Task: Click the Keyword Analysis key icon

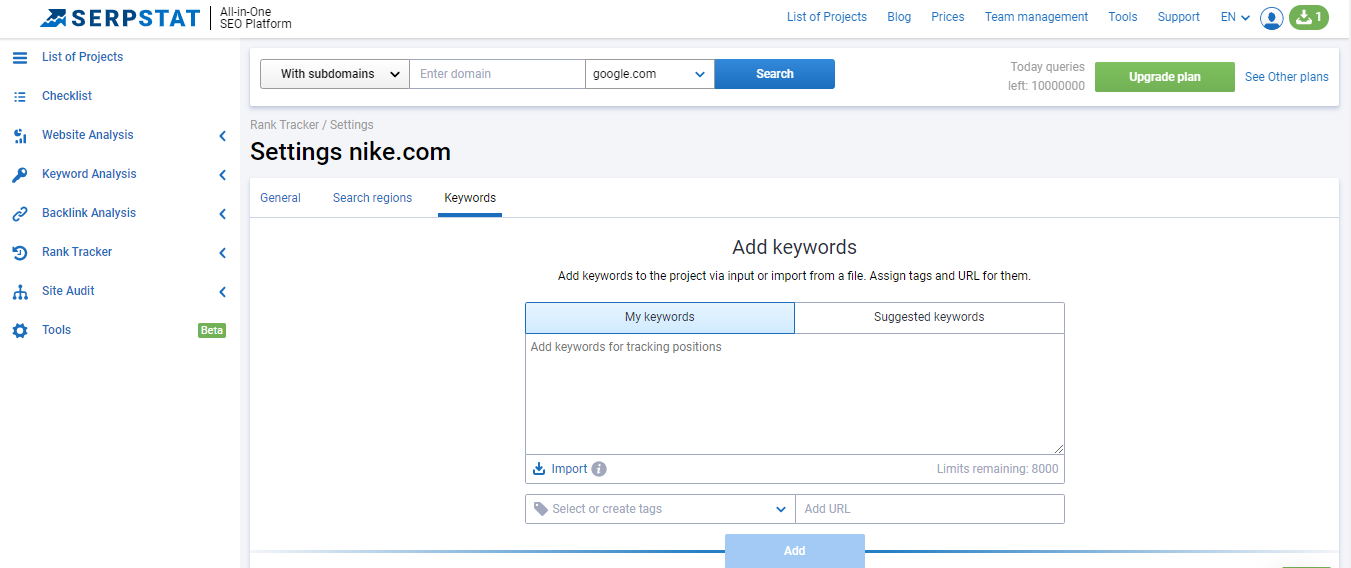Action: click(20, 175)
